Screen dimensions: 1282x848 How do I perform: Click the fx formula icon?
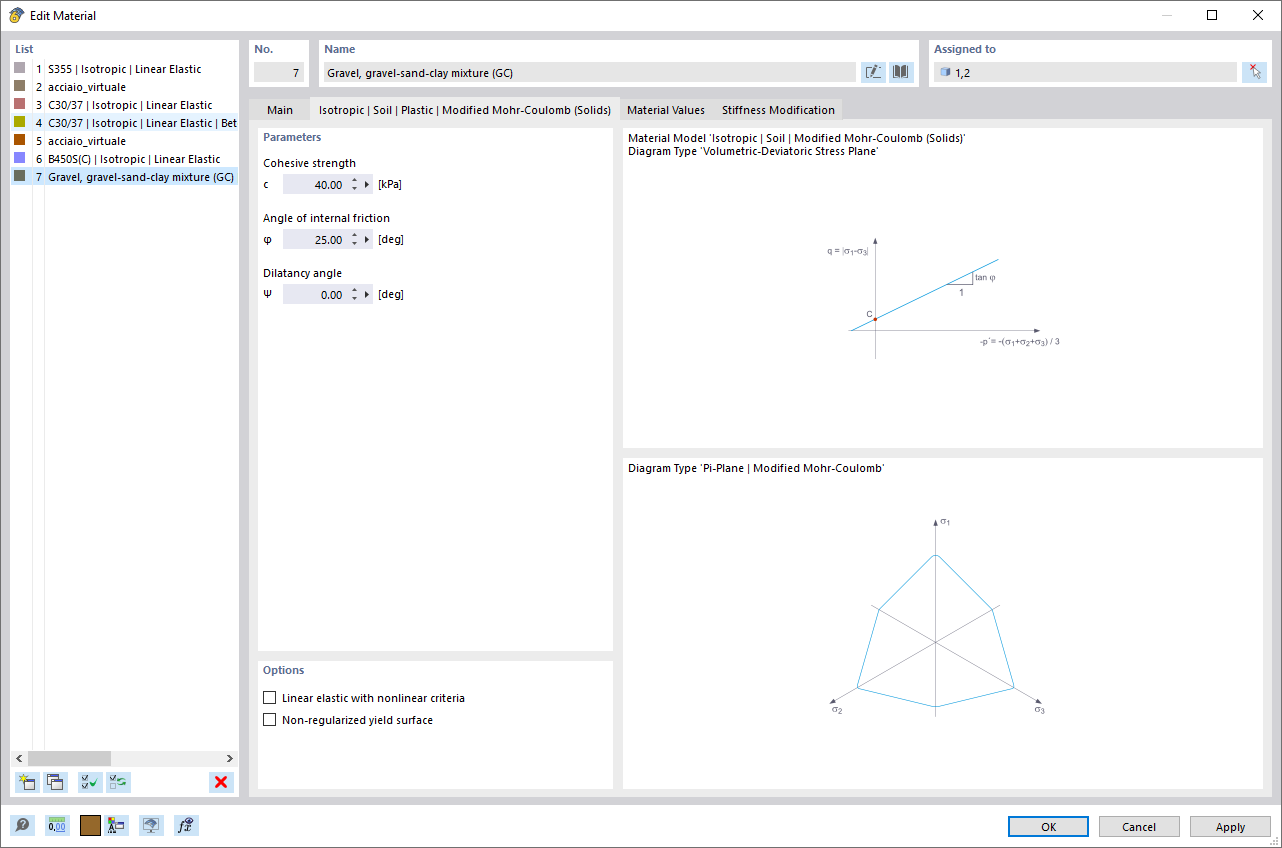click(x=185, y=825)
